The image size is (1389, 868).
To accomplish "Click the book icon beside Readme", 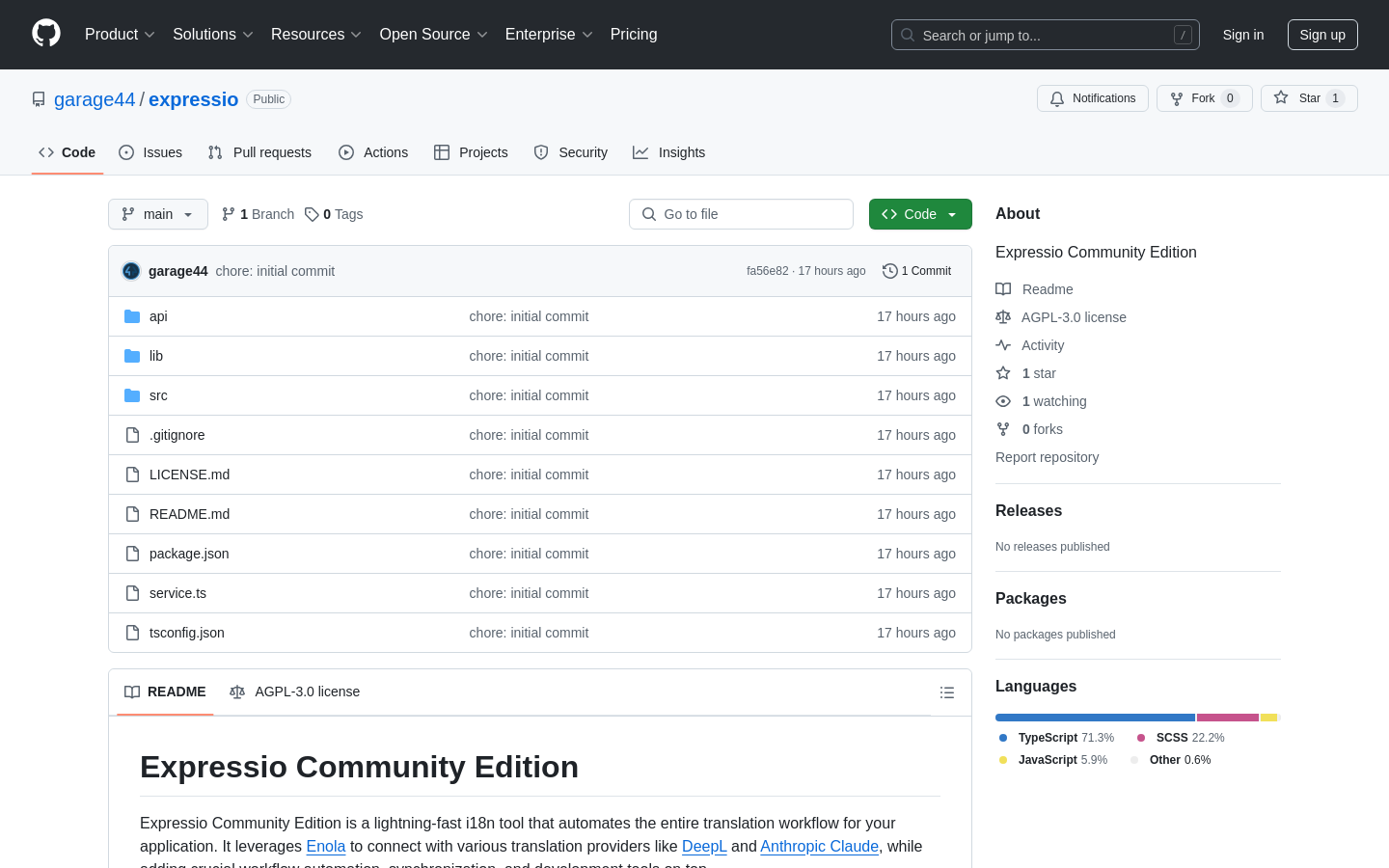I will [x=1003, y=289].
